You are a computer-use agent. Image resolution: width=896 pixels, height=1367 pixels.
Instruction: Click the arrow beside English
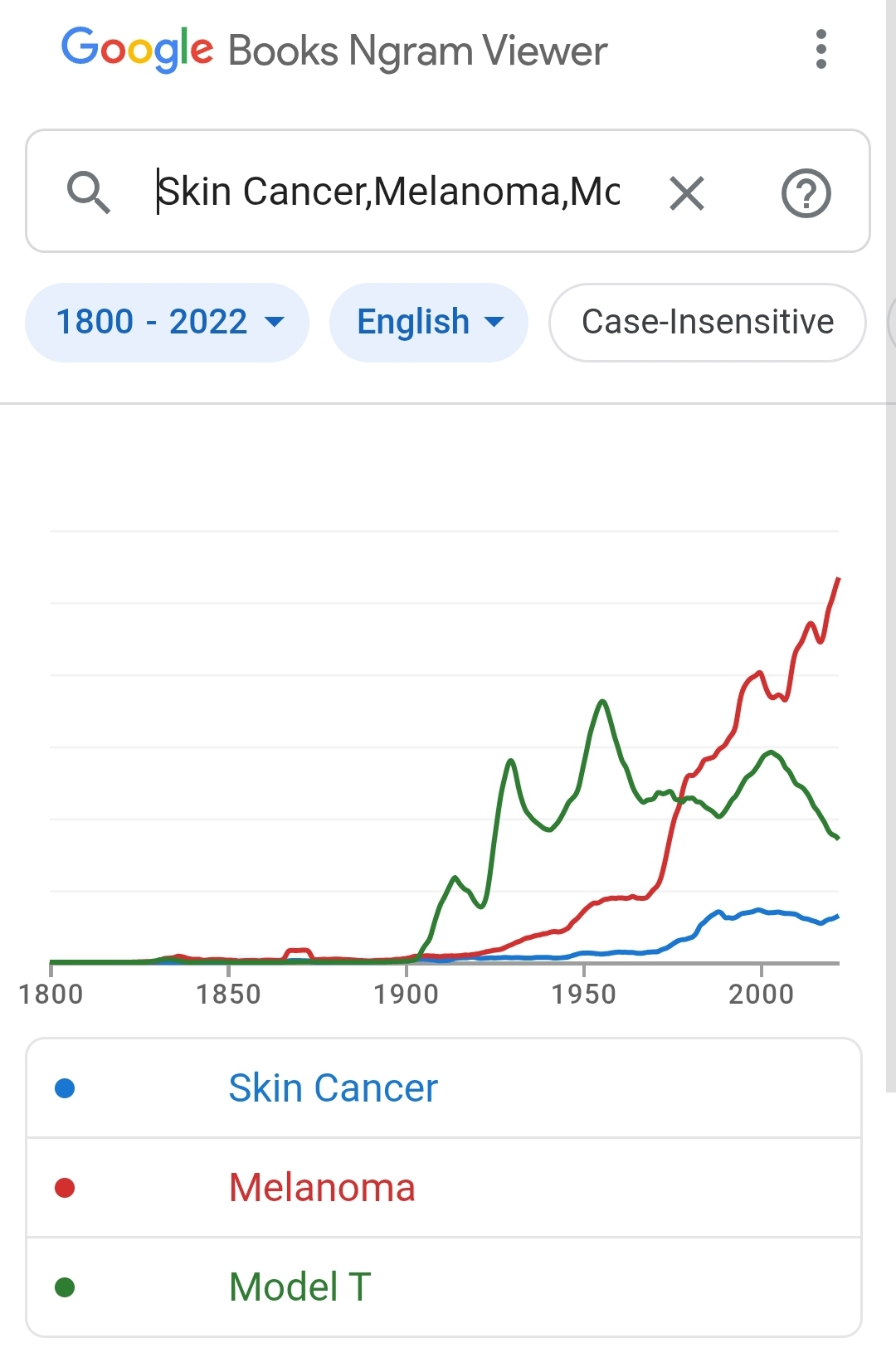494,322
